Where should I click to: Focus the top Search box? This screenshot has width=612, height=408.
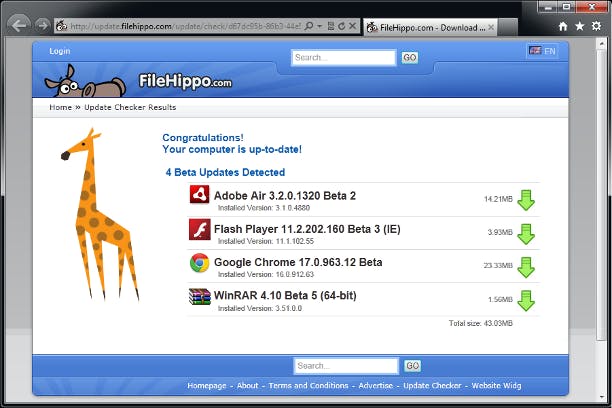click(343, 58)
